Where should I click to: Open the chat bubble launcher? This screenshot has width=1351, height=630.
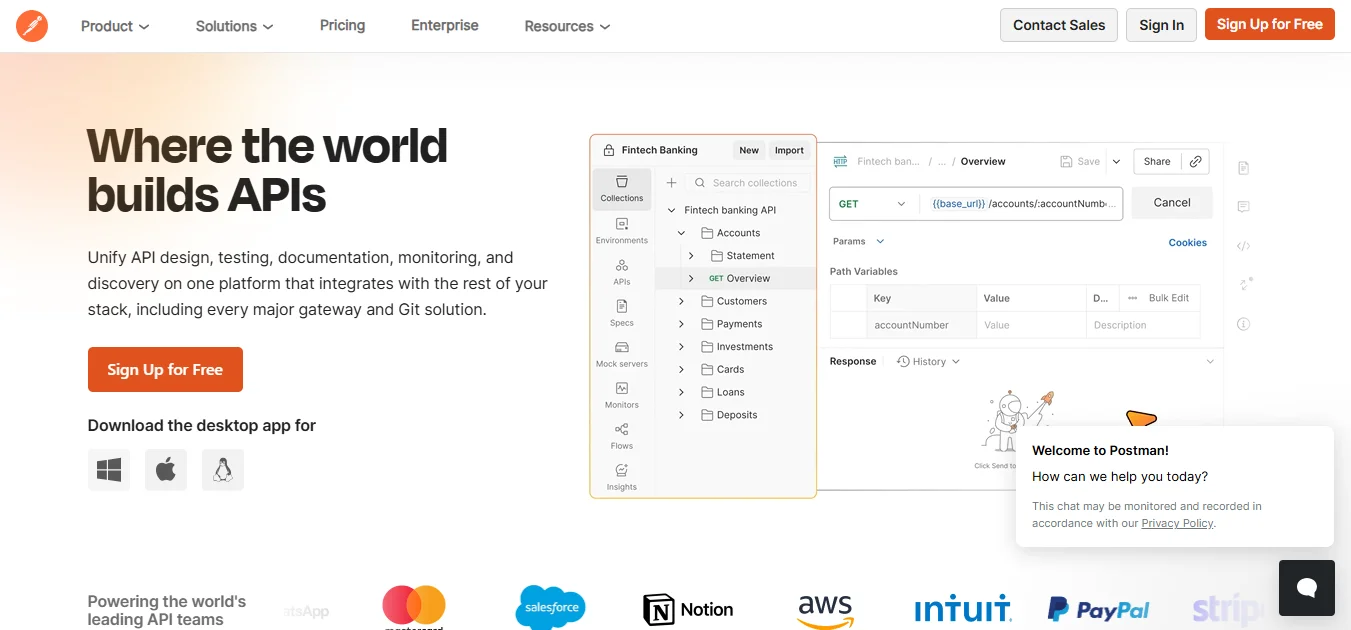click(x=1306, y=588)
